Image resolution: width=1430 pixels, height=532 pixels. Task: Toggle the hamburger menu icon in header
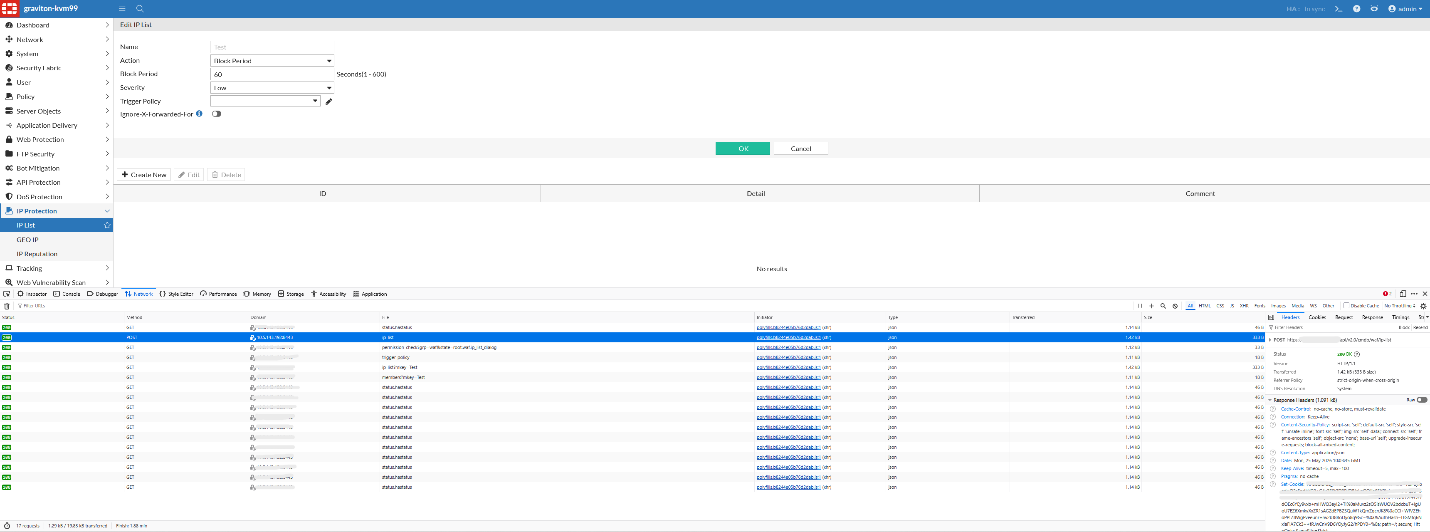click(122, 9)
